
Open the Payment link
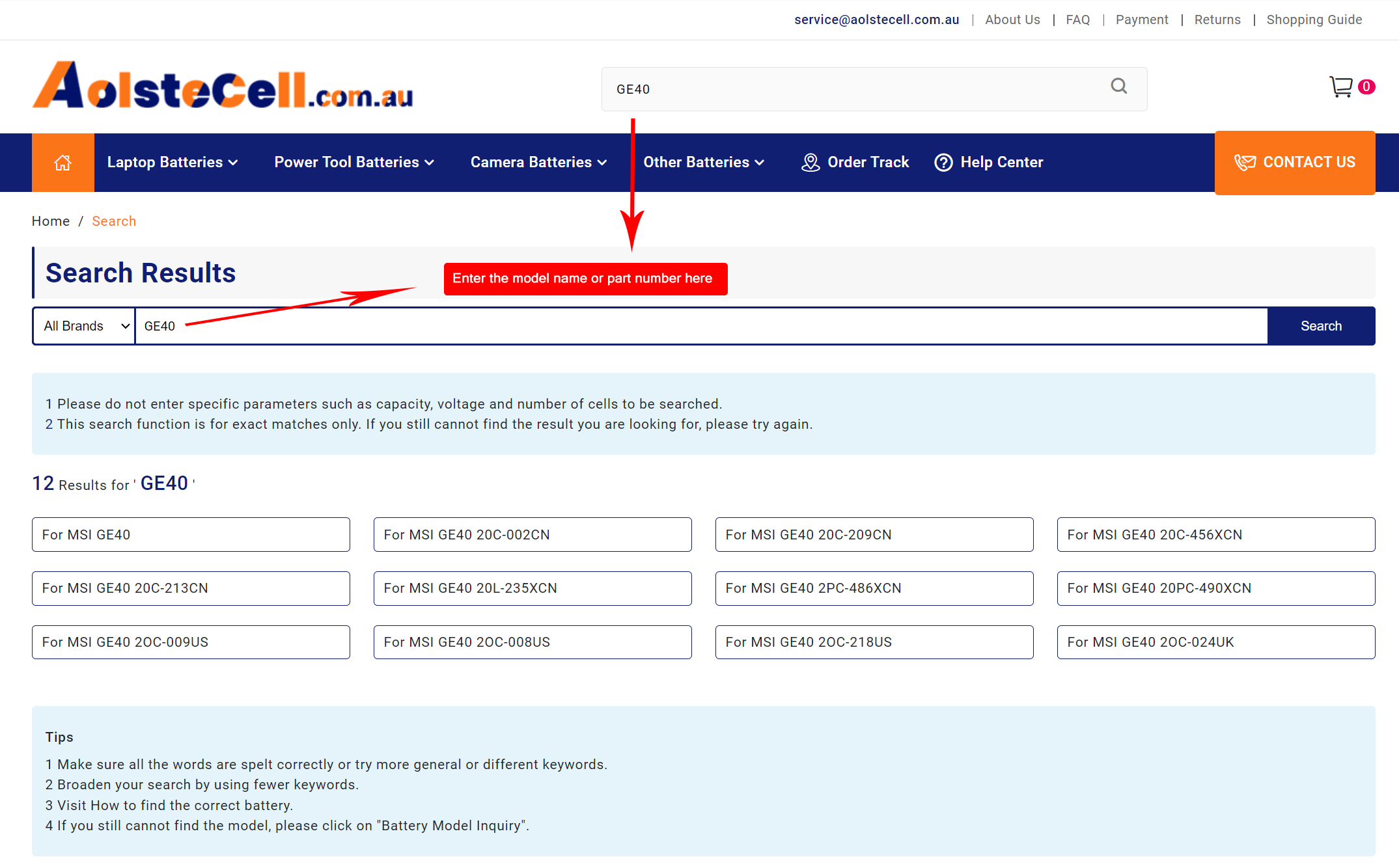point(1142,20)
